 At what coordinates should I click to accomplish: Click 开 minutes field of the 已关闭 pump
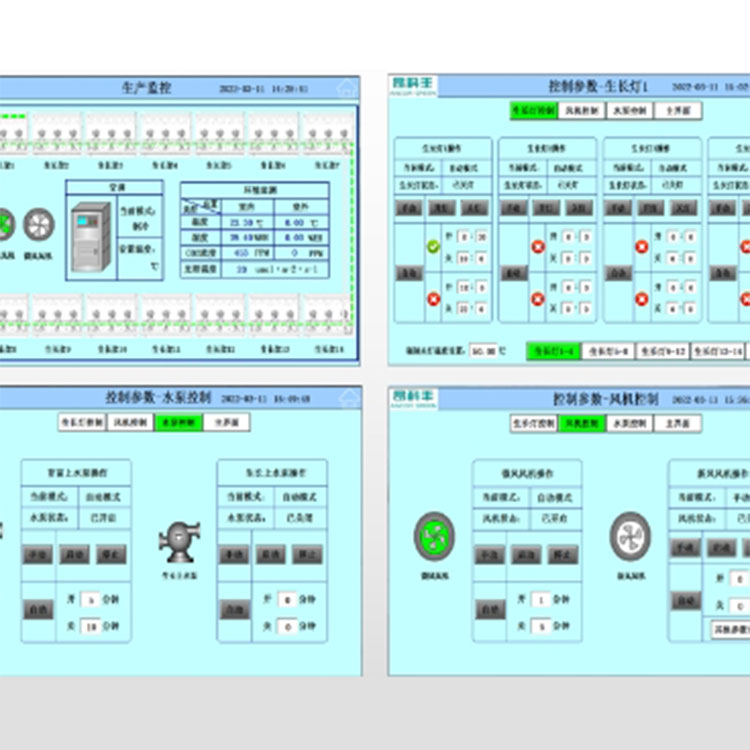287,599
